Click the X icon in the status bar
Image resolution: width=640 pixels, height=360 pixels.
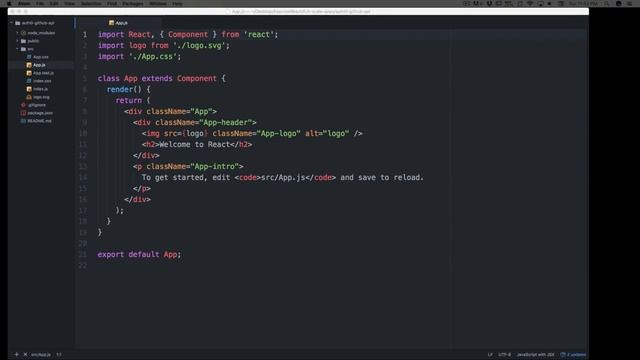coord(25,354)
